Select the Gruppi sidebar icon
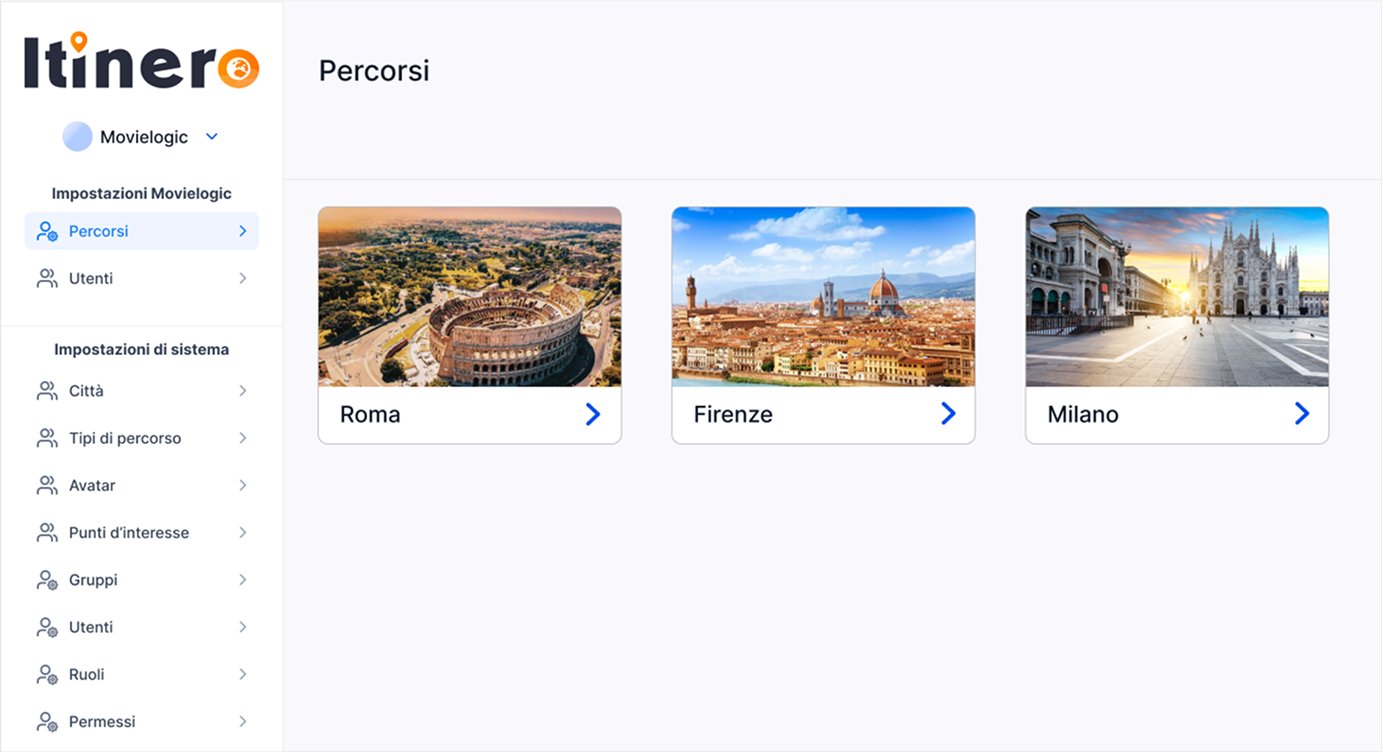This screenshot has height=752, width=1382. click(46, 579)
